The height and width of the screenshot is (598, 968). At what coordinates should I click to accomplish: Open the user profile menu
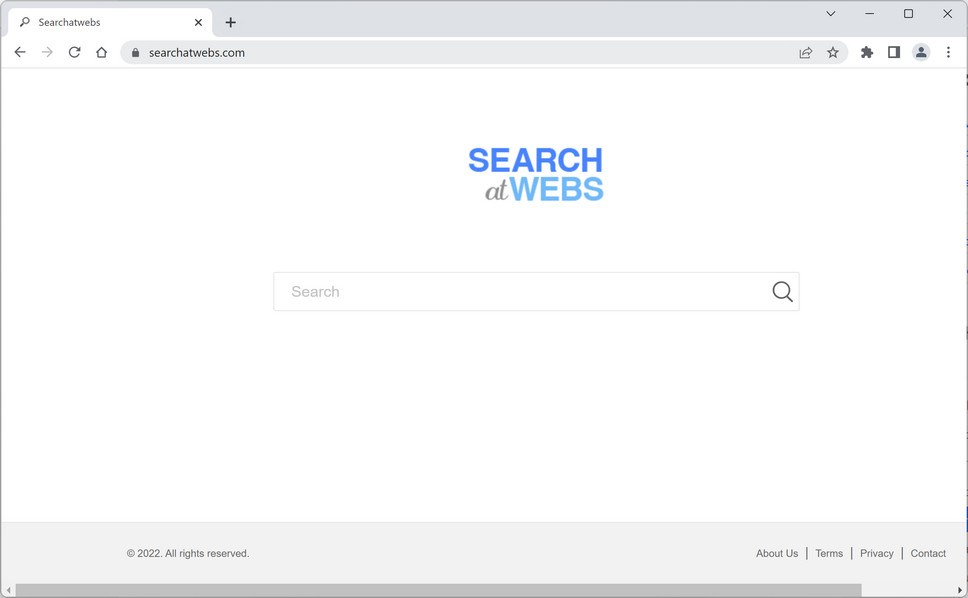click(921, 52)
